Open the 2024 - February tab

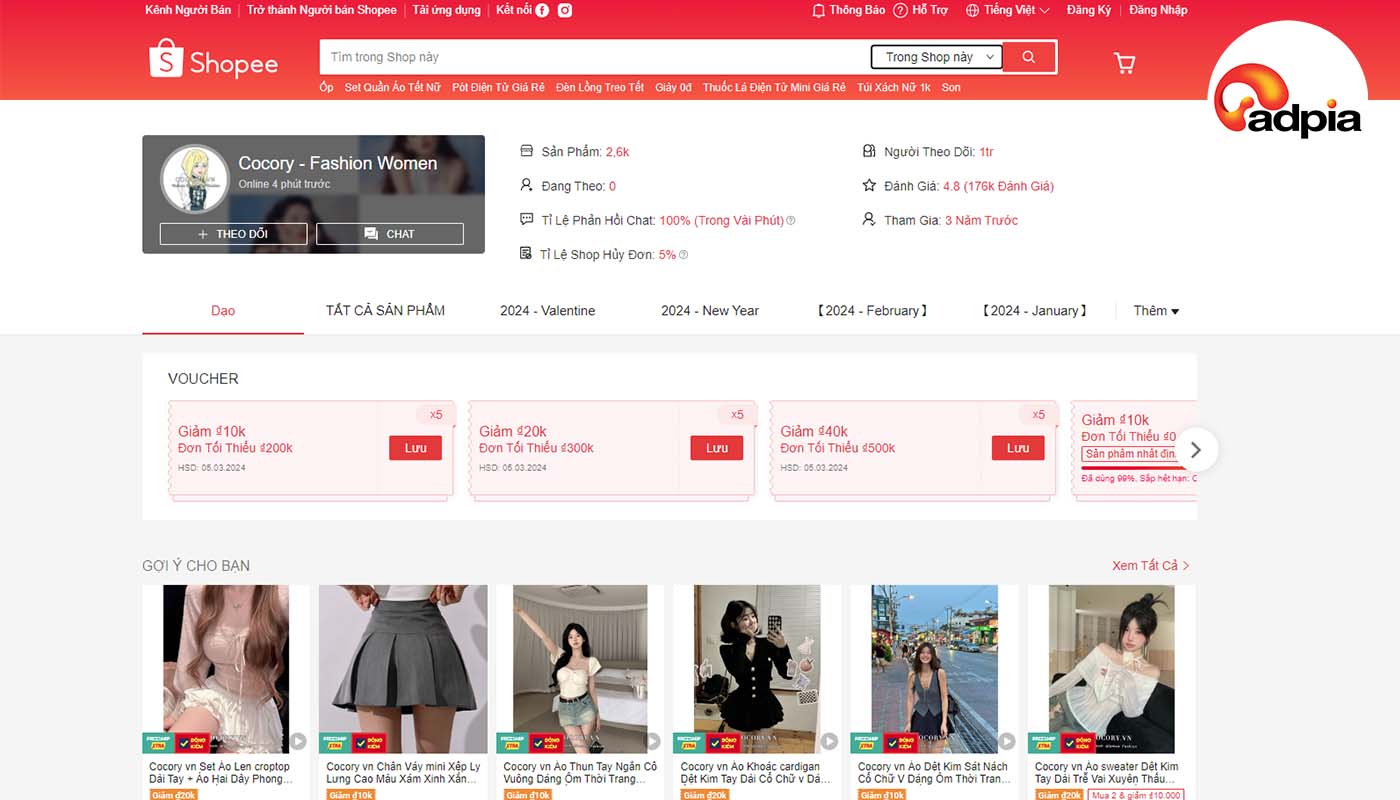(872, 311)
